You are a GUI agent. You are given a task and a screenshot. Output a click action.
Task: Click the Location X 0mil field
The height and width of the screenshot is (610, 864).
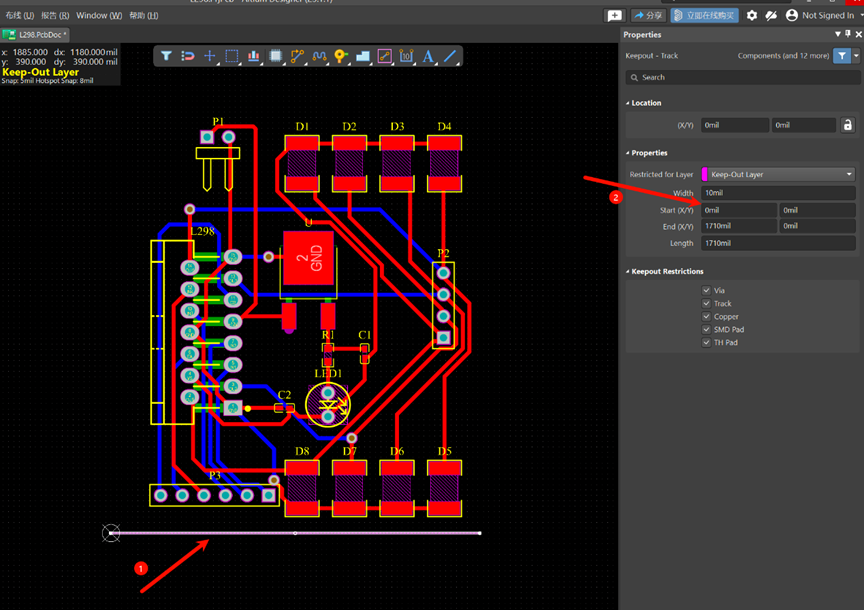click(x=735, y=125)
